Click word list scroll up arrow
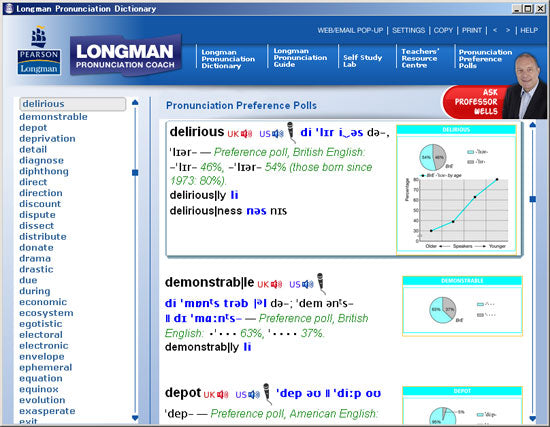Screen dimensions: 550x427 pyautogui.click(x=135, y=102)
